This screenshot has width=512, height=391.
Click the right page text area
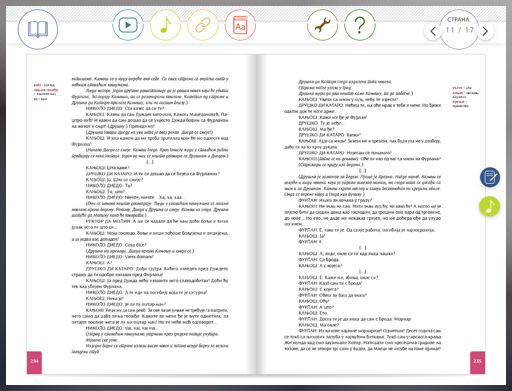363,215
